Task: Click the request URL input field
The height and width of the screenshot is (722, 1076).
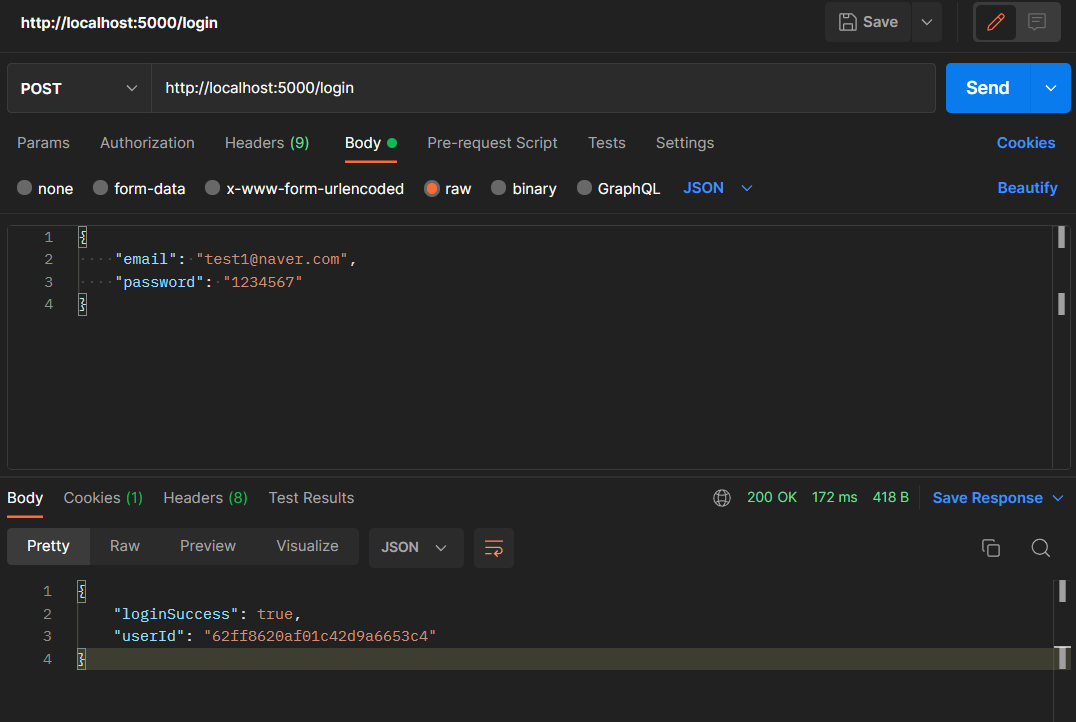Action: coord(543,89)
